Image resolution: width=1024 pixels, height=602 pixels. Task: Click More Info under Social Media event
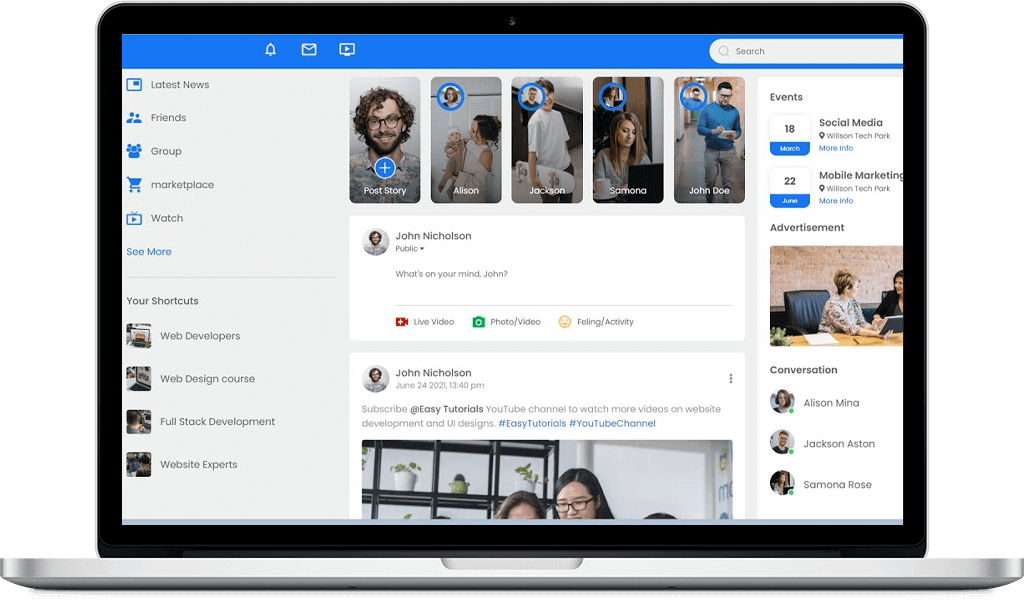[836, 148]
